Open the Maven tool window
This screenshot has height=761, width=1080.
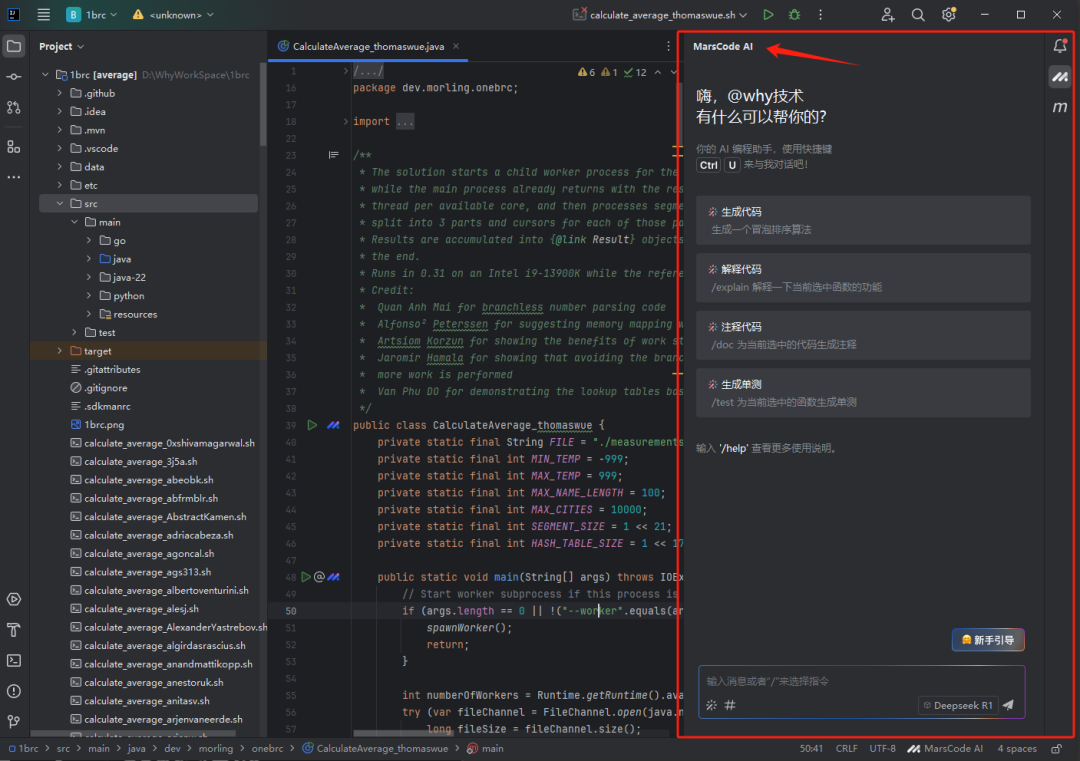click(x=1060, y=107)
